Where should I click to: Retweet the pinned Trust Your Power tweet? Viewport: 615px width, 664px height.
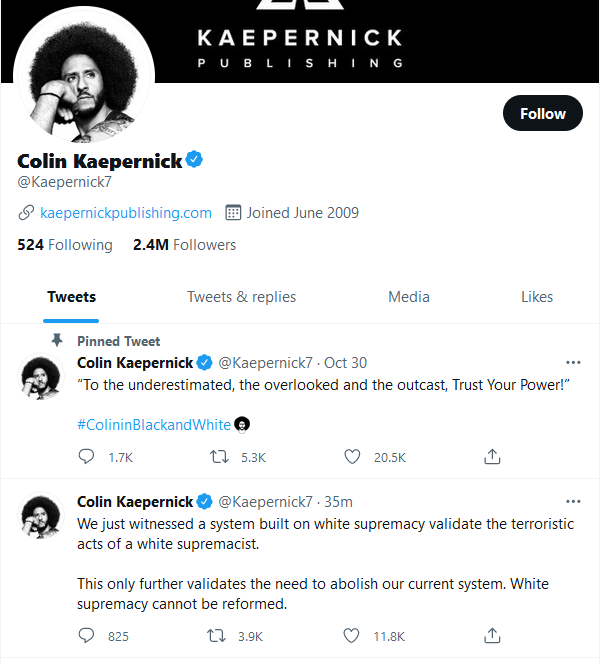pyautogui.click(x=219, y=457)
